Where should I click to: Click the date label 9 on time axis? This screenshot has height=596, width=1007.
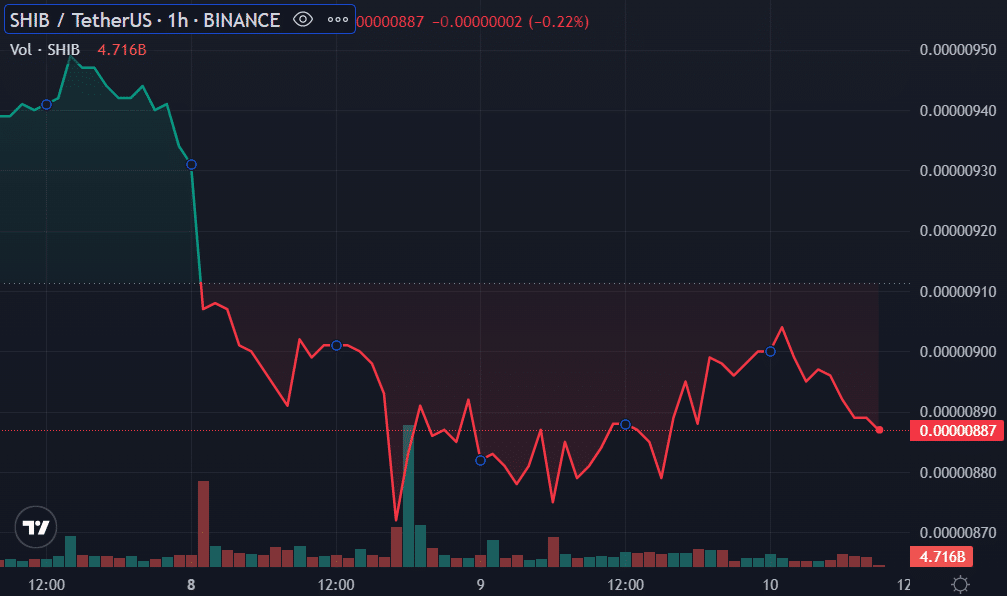point(480,584)
